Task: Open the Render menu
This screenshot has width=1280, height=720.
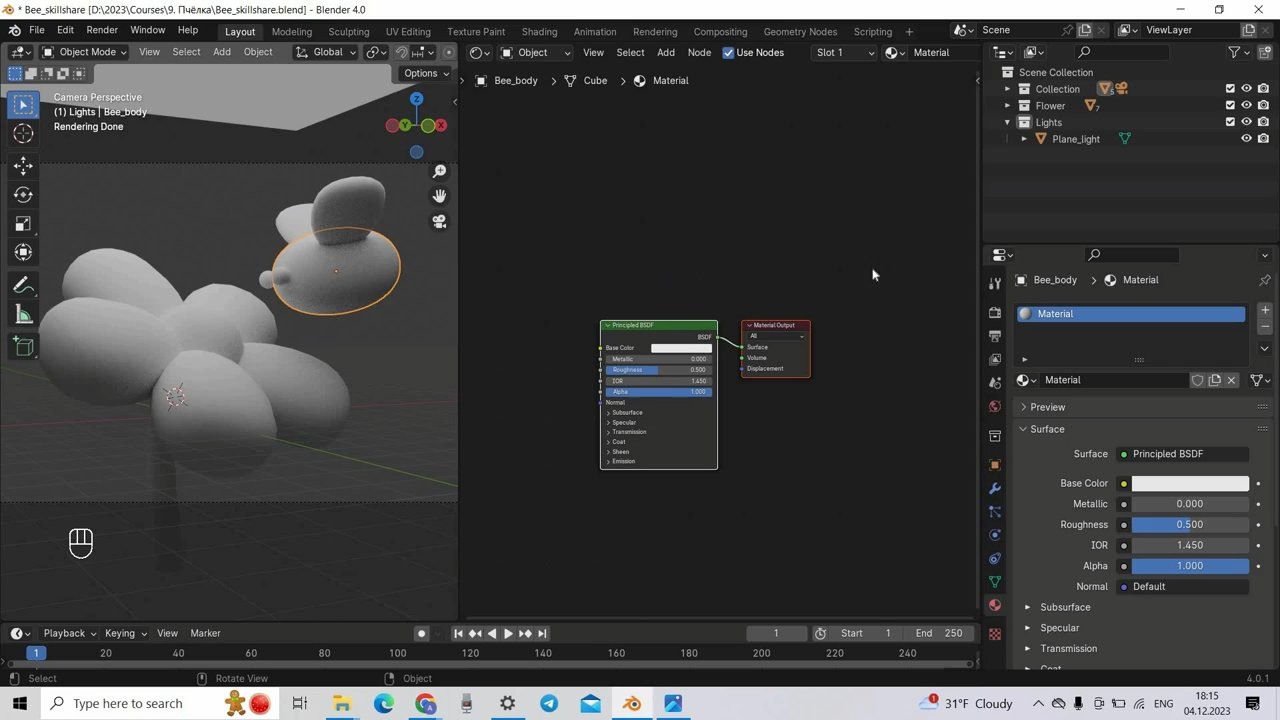Action: point(102,30)
